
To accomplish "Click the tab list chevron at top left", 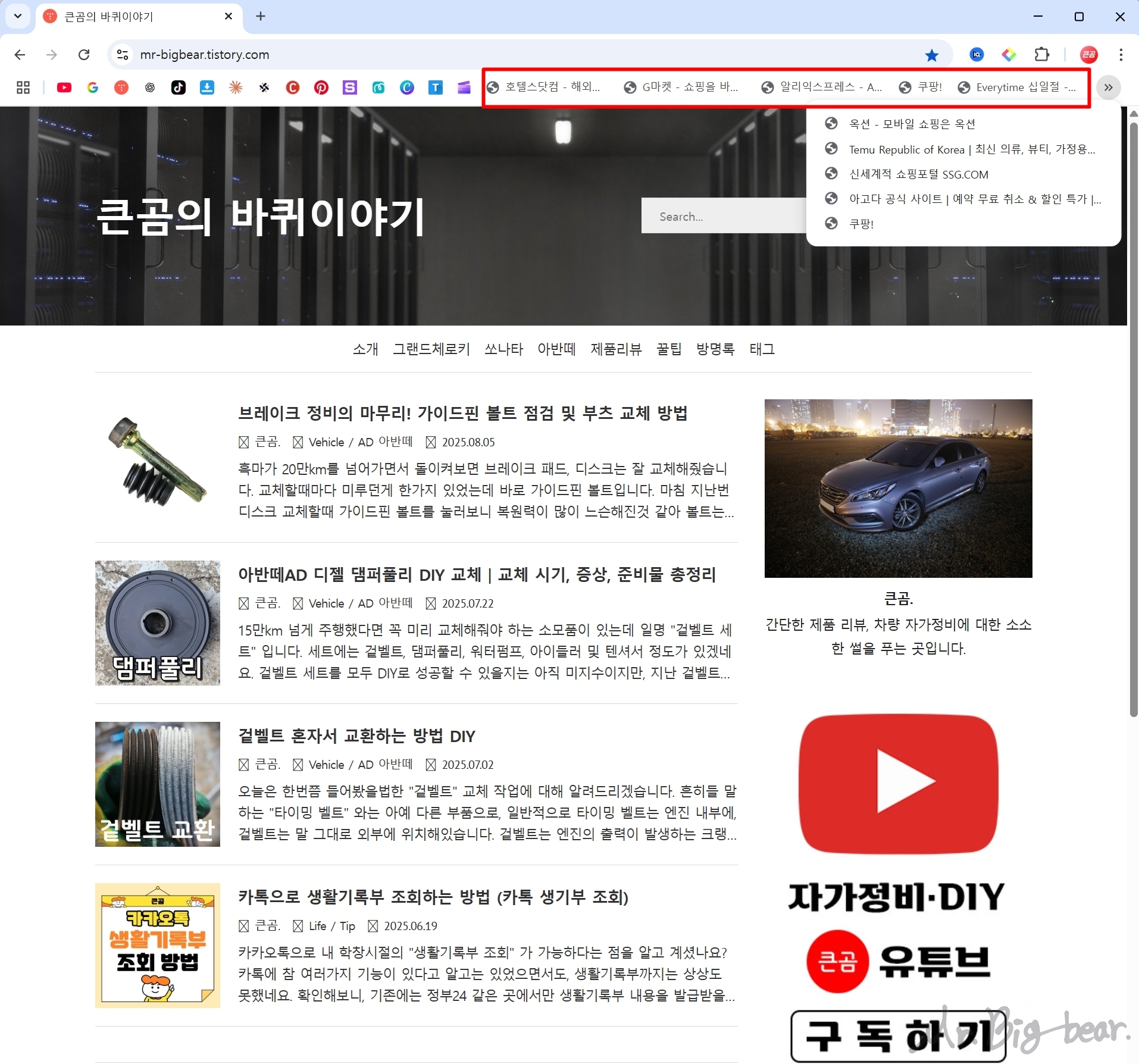I will [x=17, y=16].
